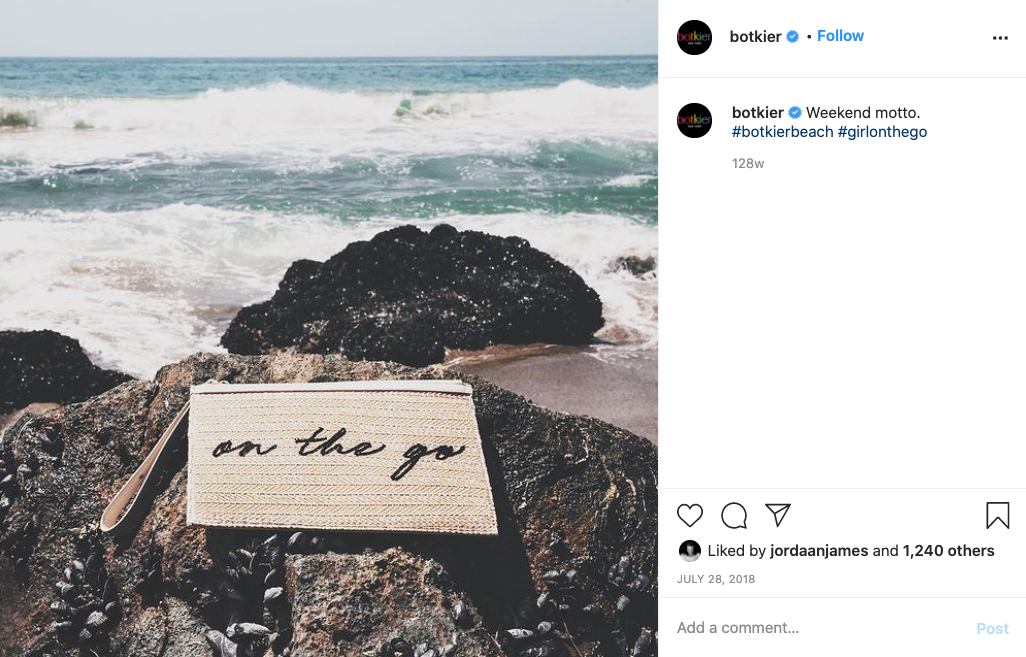The image size is (1026, 657).
Task: Open jordaanjames profile from likes
Action: tap(819, 551)
